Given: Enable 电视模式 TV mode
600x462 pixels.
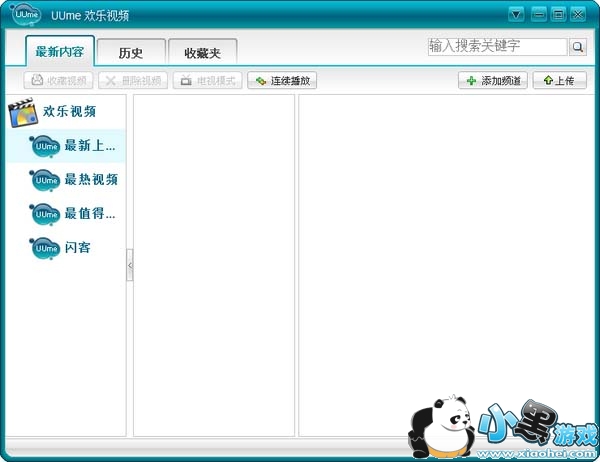Looking at the screenshot, I should pyautogui.click(x=207, y=80).
